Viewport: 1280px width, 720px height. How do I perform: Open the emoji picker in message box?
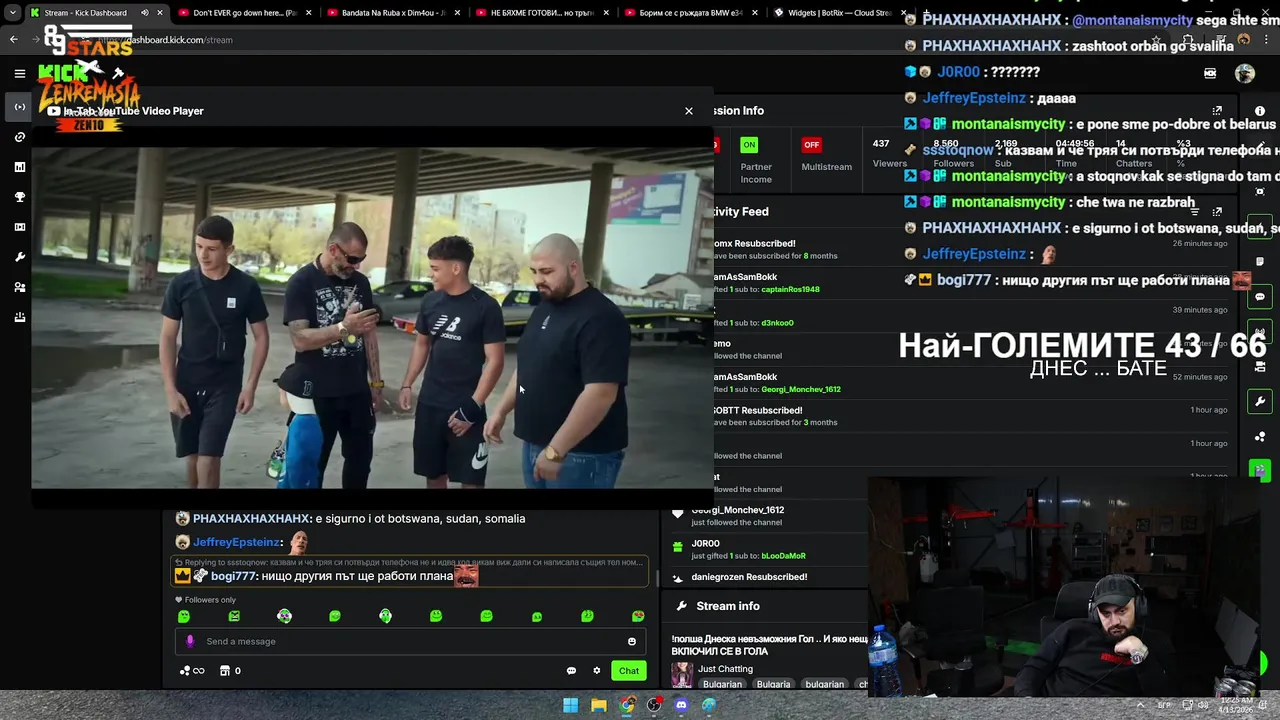click(x=632, y=642)
